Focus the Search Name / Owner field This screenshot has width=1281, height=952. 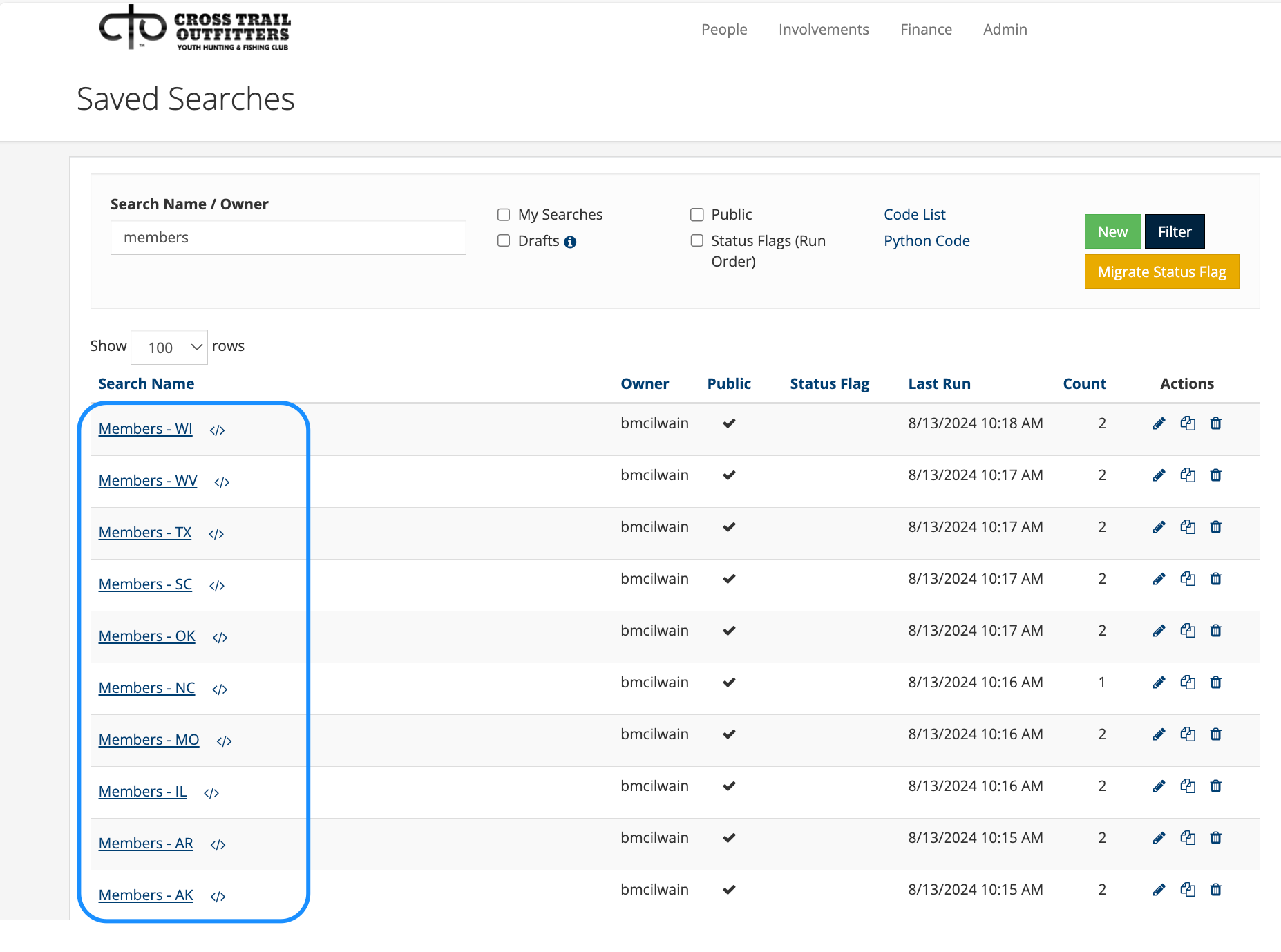coord(288,237)
